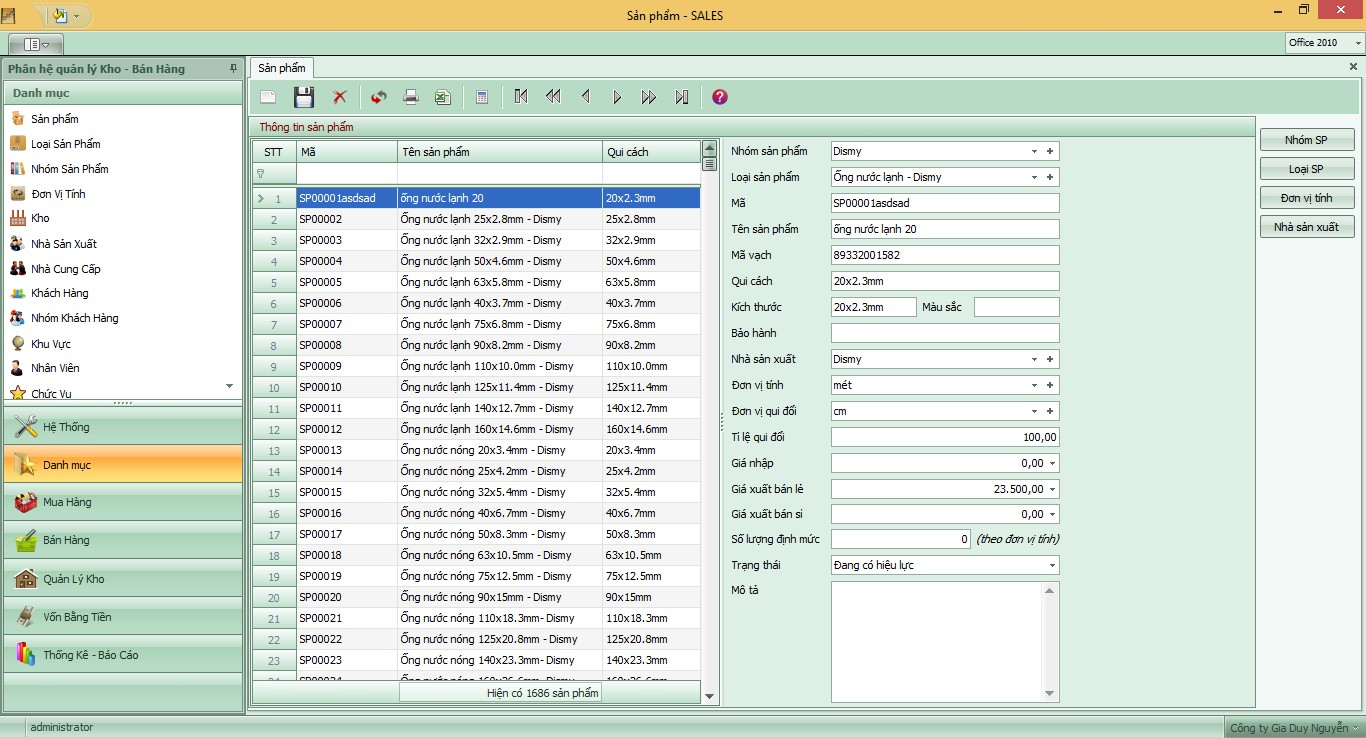Go to next record arrow
The image size is (1366, 738).
point(617,97)
